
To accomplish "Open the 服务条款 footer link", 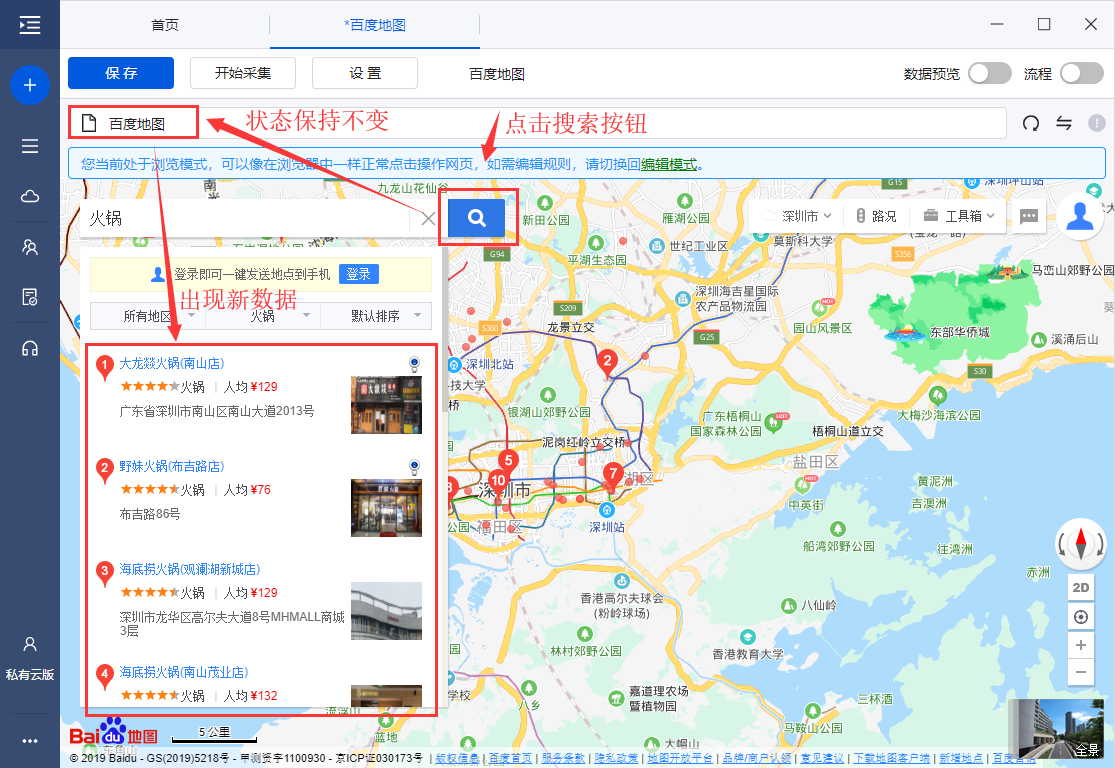I will click(x=563, y=759).
